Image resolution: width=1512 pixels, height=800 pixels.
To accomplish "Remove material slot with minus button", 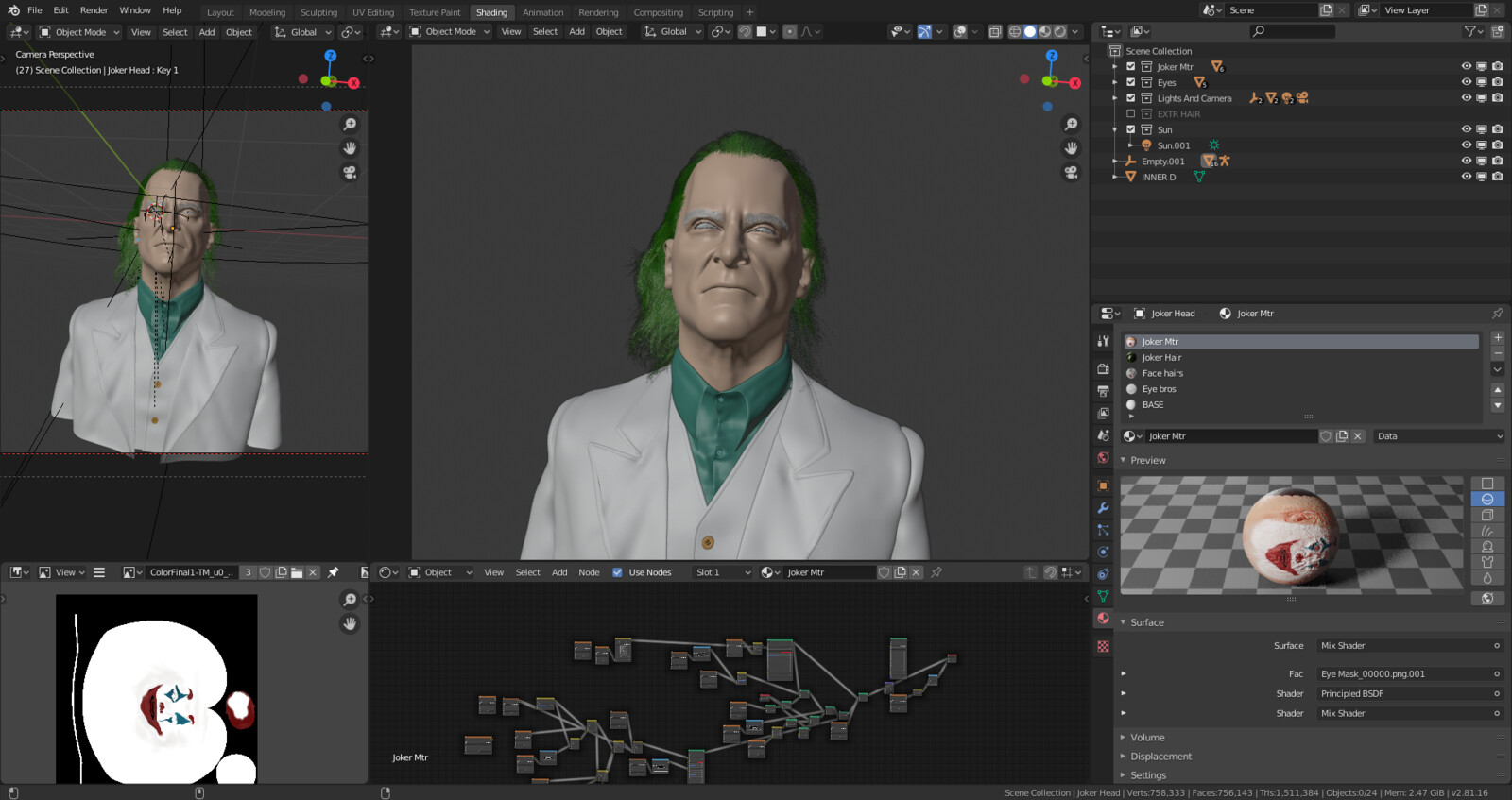I will (1498, 353).
